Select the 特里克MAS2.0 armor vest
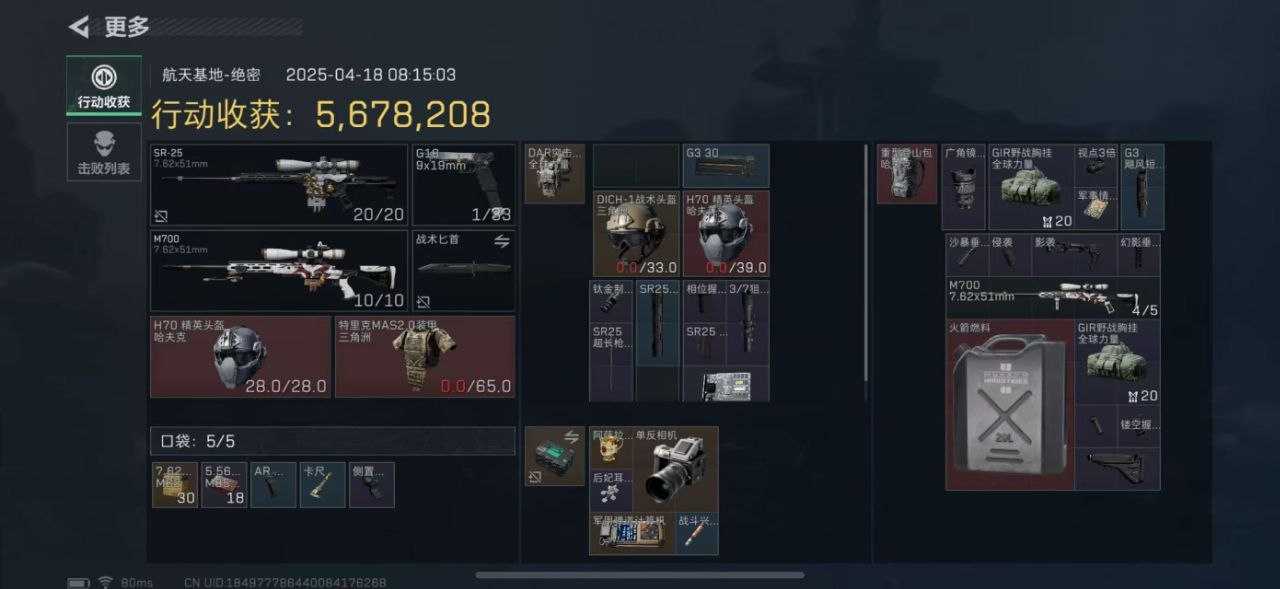Viewport: 1280px width, 589px height. click(425, 357)
